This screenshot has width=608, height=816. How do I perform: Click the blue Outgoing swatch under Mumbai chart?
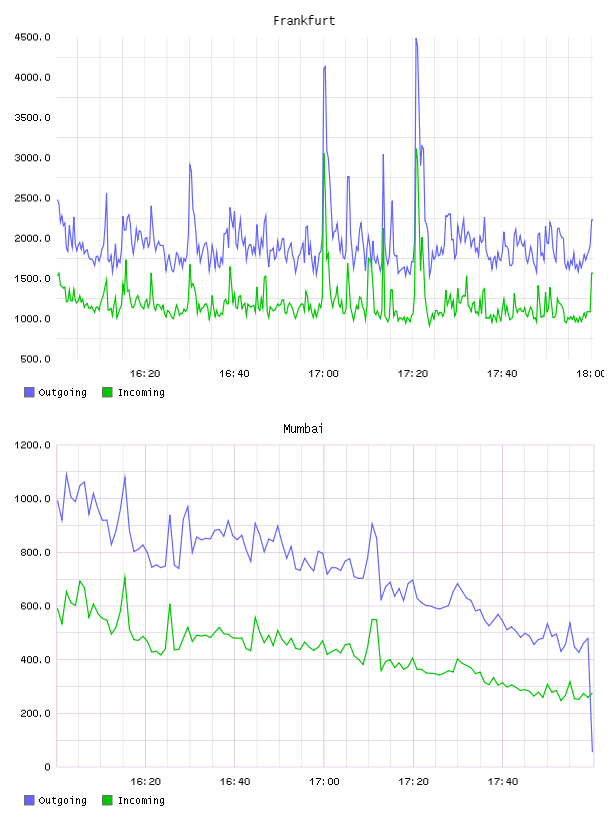click(x=29, y=800)
